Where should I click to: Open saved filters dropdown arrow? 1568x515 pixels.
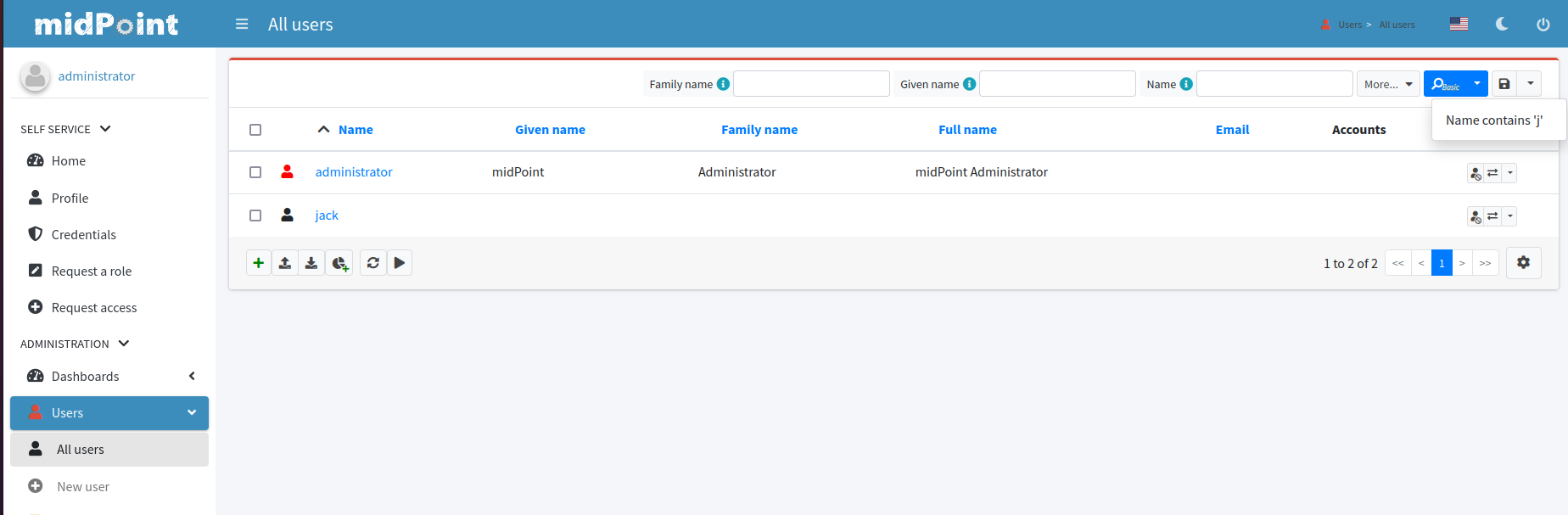point(1530,84)
